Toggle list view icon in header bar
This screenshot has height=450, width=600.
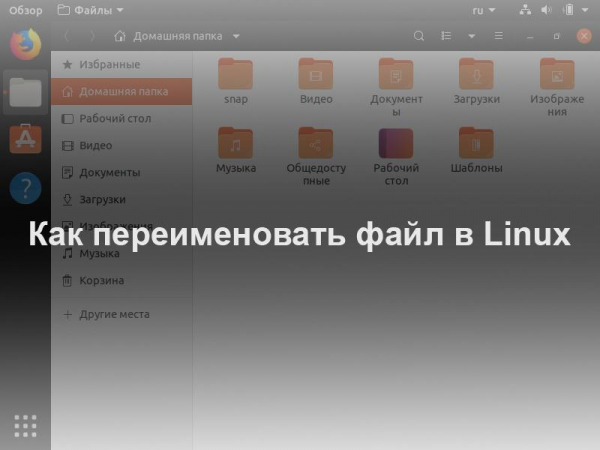coord(446,36)
